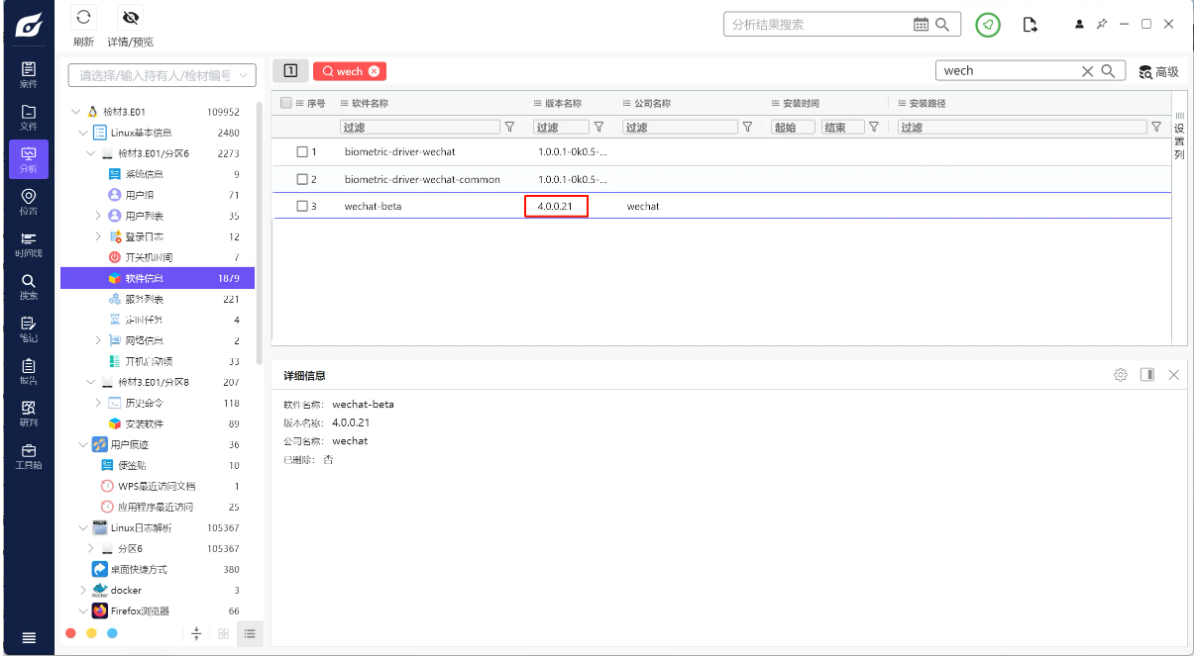Click the 高级 advanced search button
Image resolution: width=1196 pixels, height=659 pixels.
(x=1159, y=72)
